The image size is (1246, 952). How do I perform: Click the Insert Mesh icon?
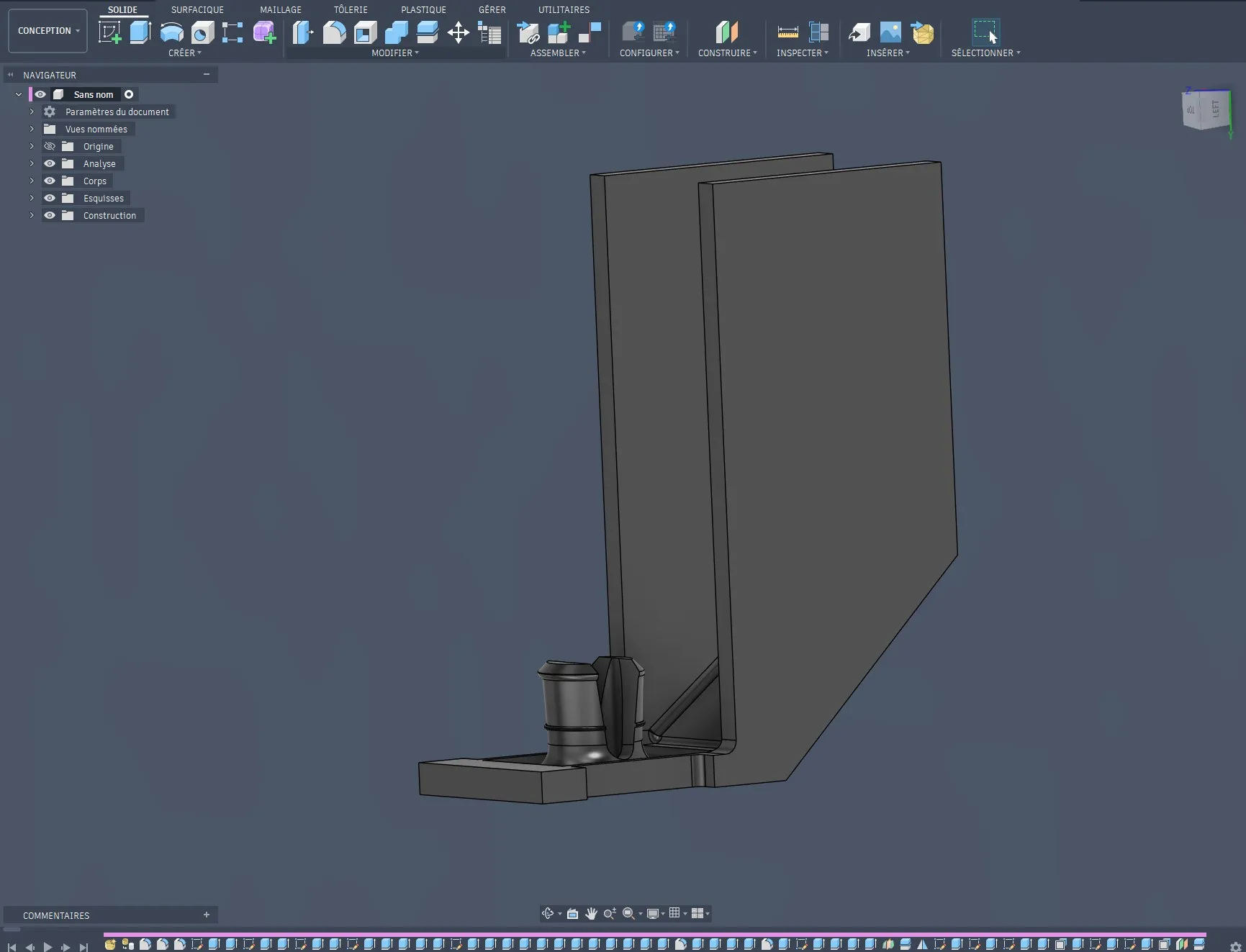pos(922,32)
